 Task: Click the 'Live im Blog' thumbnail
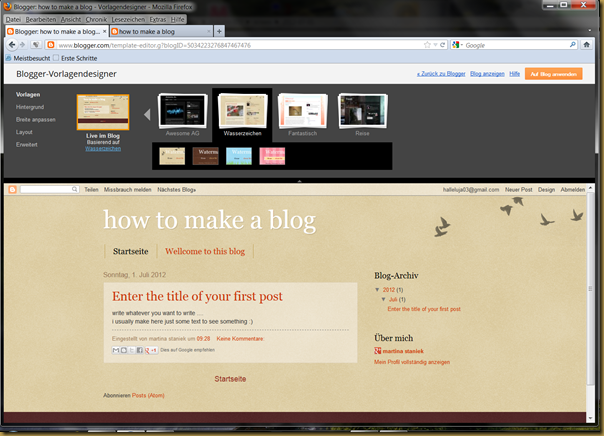(103, 112)
